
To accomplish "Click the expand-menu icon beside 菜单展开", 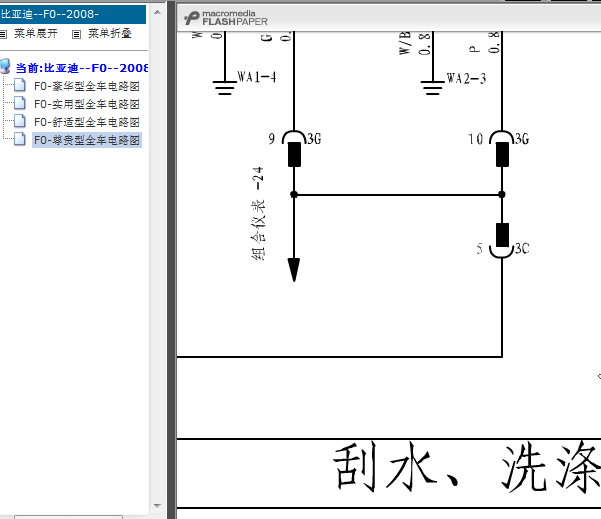I will pos(3,34).
